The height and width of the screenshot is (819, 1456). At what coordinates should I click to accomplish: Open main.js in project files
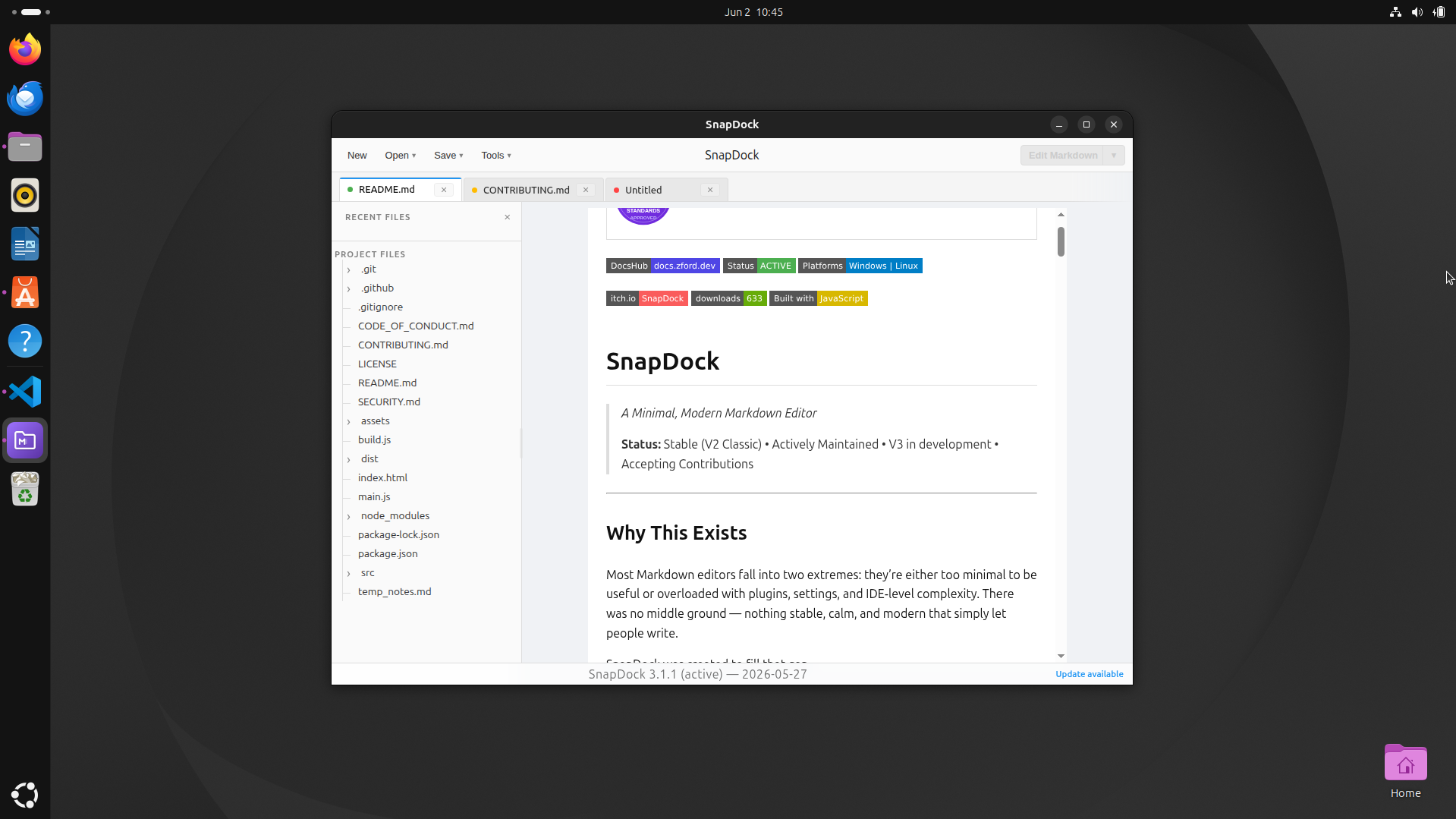(374, 497)
